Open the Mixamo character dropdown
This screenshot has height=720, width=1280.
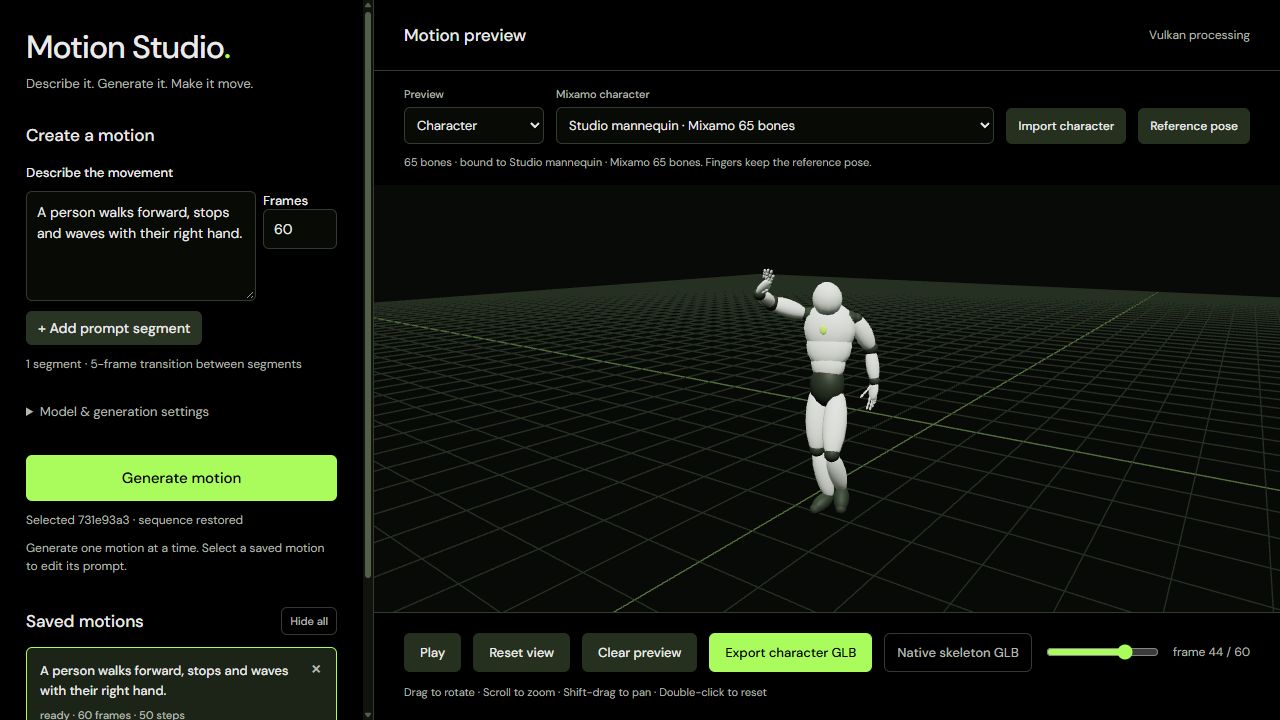[775, 125]
